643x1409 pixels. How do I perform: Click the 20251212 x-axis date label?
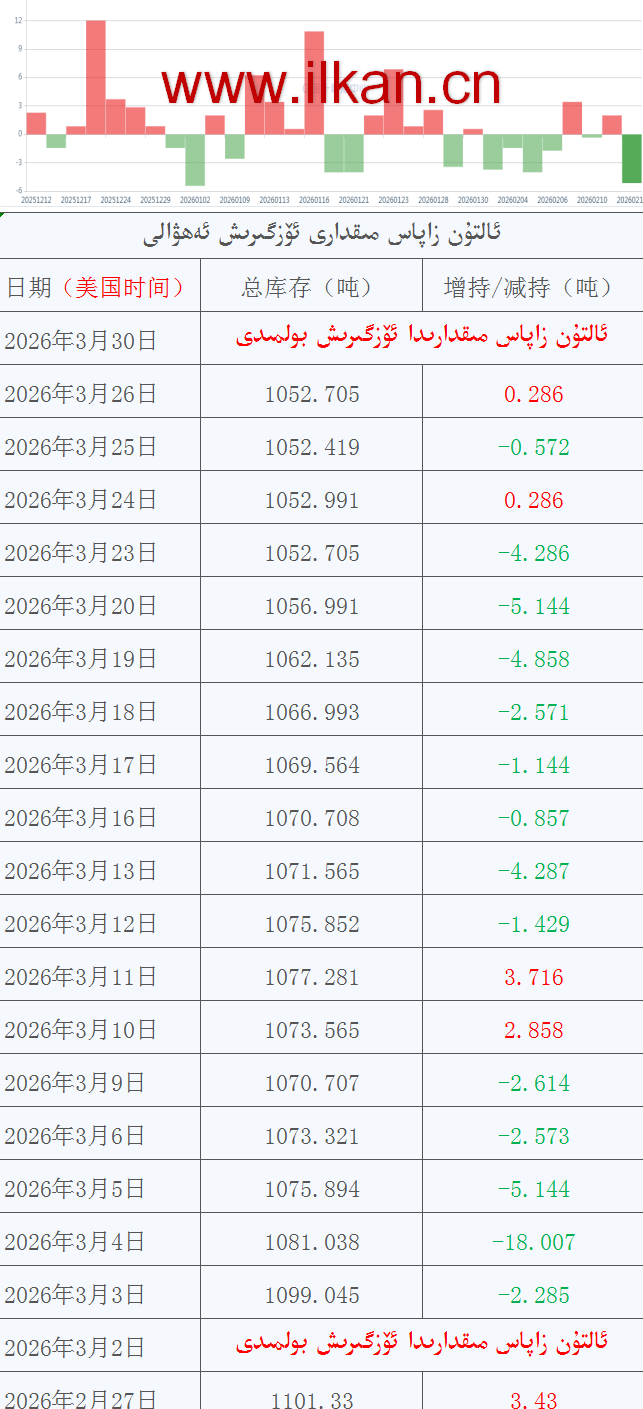(x=36, y=200)
